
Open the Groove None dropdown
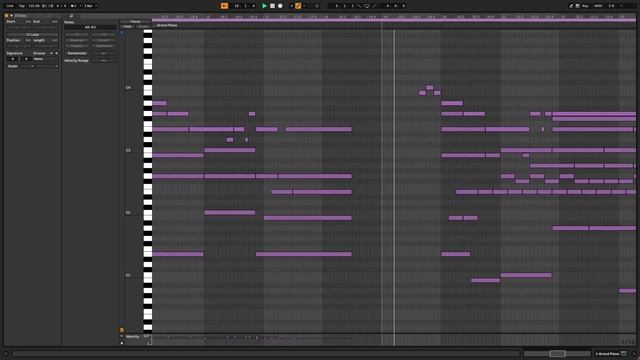click(45, 59)
